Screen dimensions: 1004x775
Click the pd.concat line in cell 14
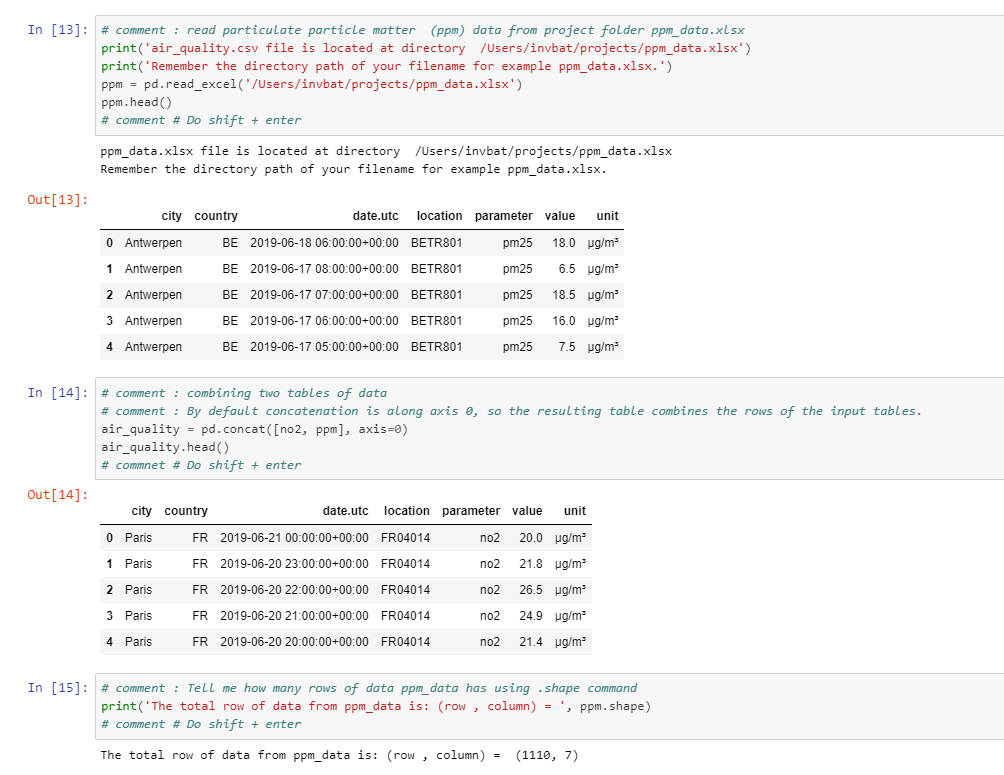254,429
